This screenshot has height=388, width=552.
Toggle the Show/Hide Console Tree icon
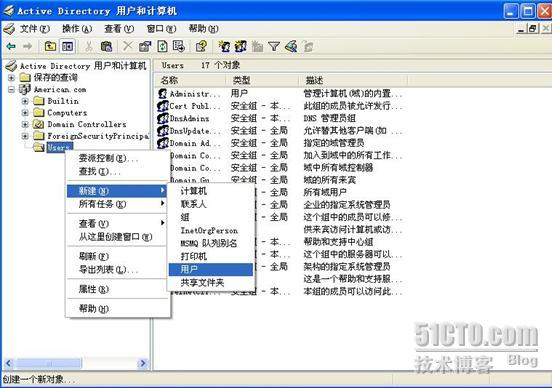coord(67,46)
